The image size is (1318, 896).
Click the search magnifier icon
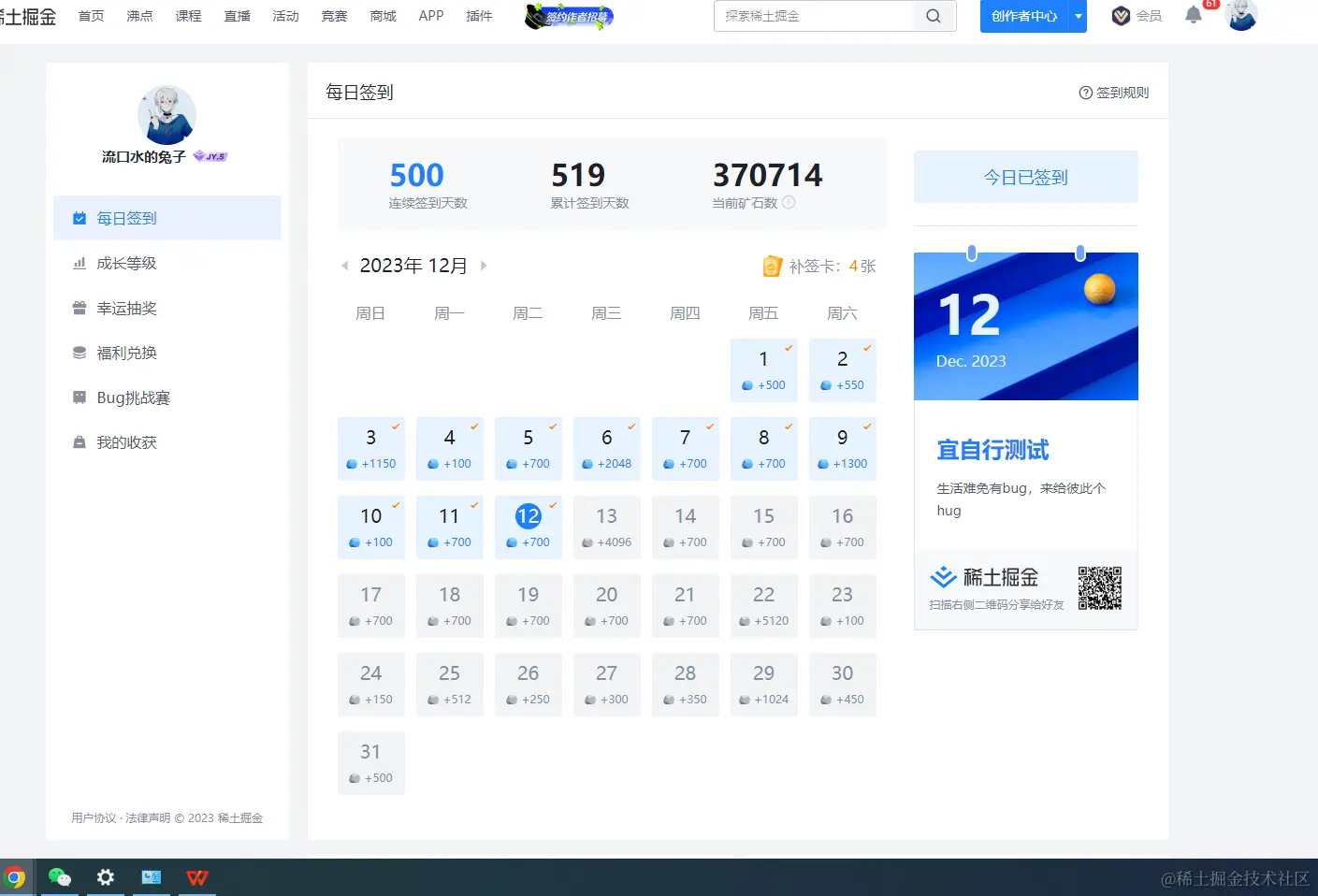pos(933,16)
